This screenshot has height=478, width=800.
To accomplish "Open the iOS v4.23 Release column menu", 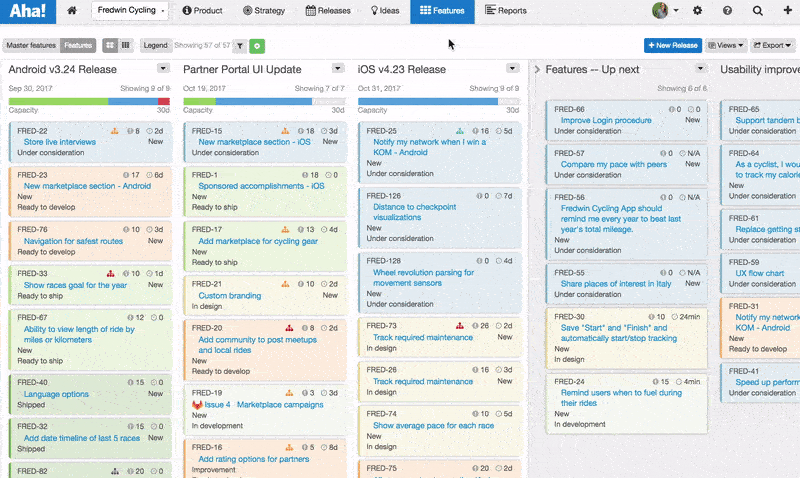I will pos(512,68).
